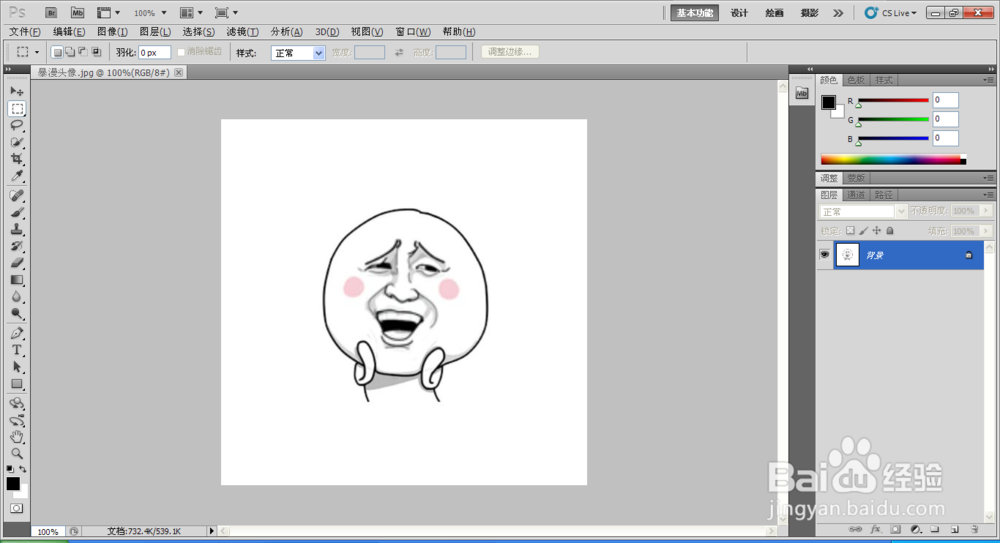Switch to the 色板 tab
Image resolution: width=1000 pixels, height=543 pixels.
tap(856, 80)
